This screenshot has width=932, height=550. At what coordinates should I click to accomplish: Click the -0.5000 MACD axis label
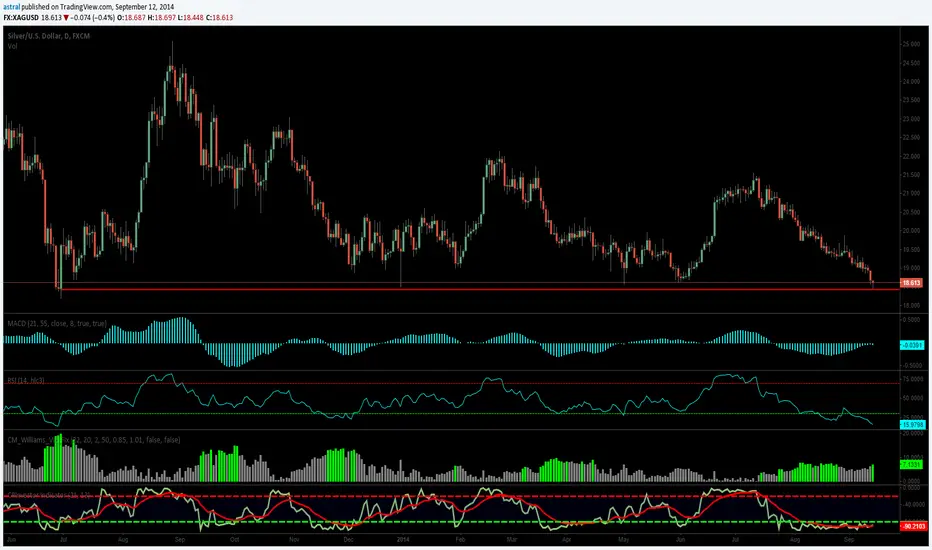(911, 366)
